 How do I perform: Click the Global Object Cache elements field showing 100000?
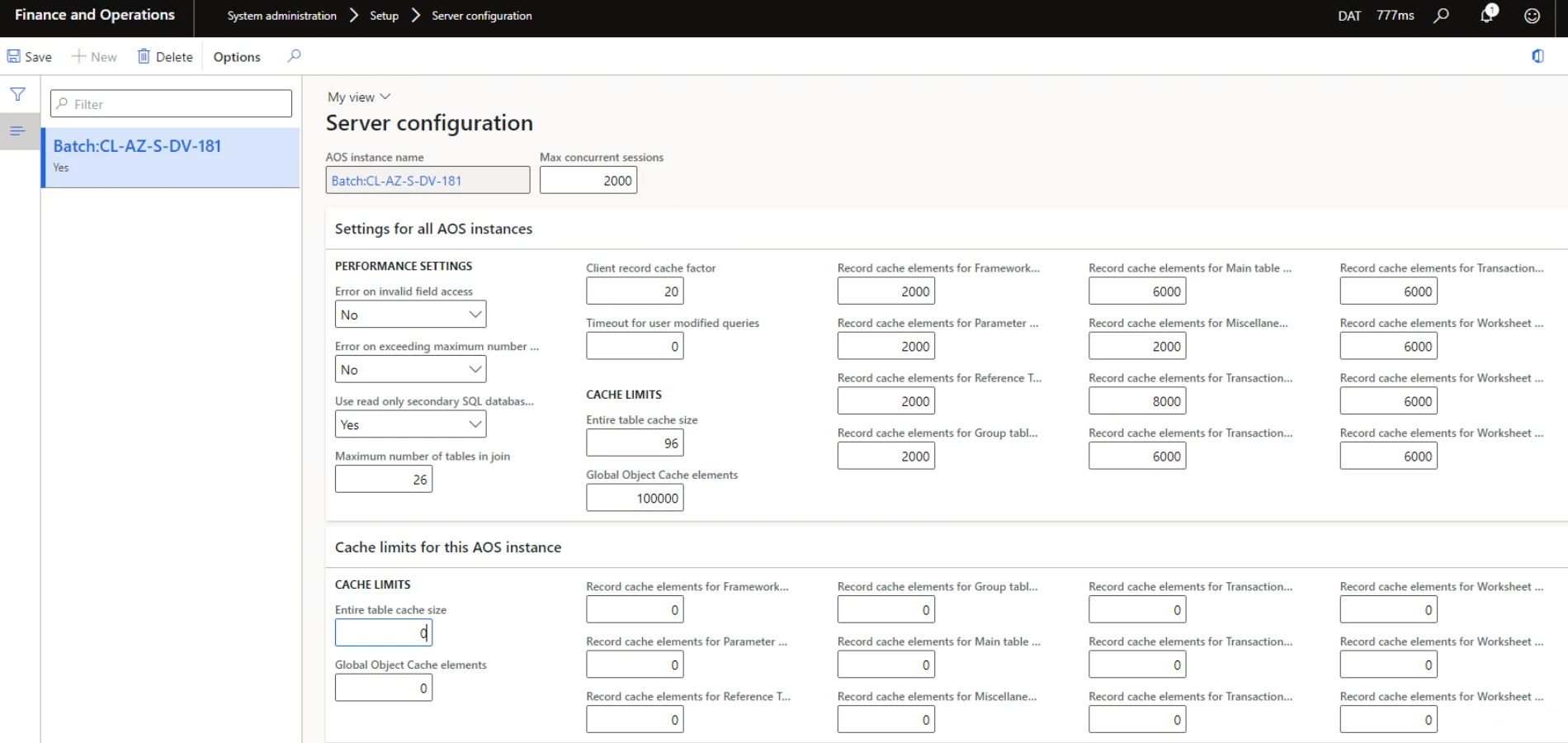pyautogui.click(x=635, y=498)
